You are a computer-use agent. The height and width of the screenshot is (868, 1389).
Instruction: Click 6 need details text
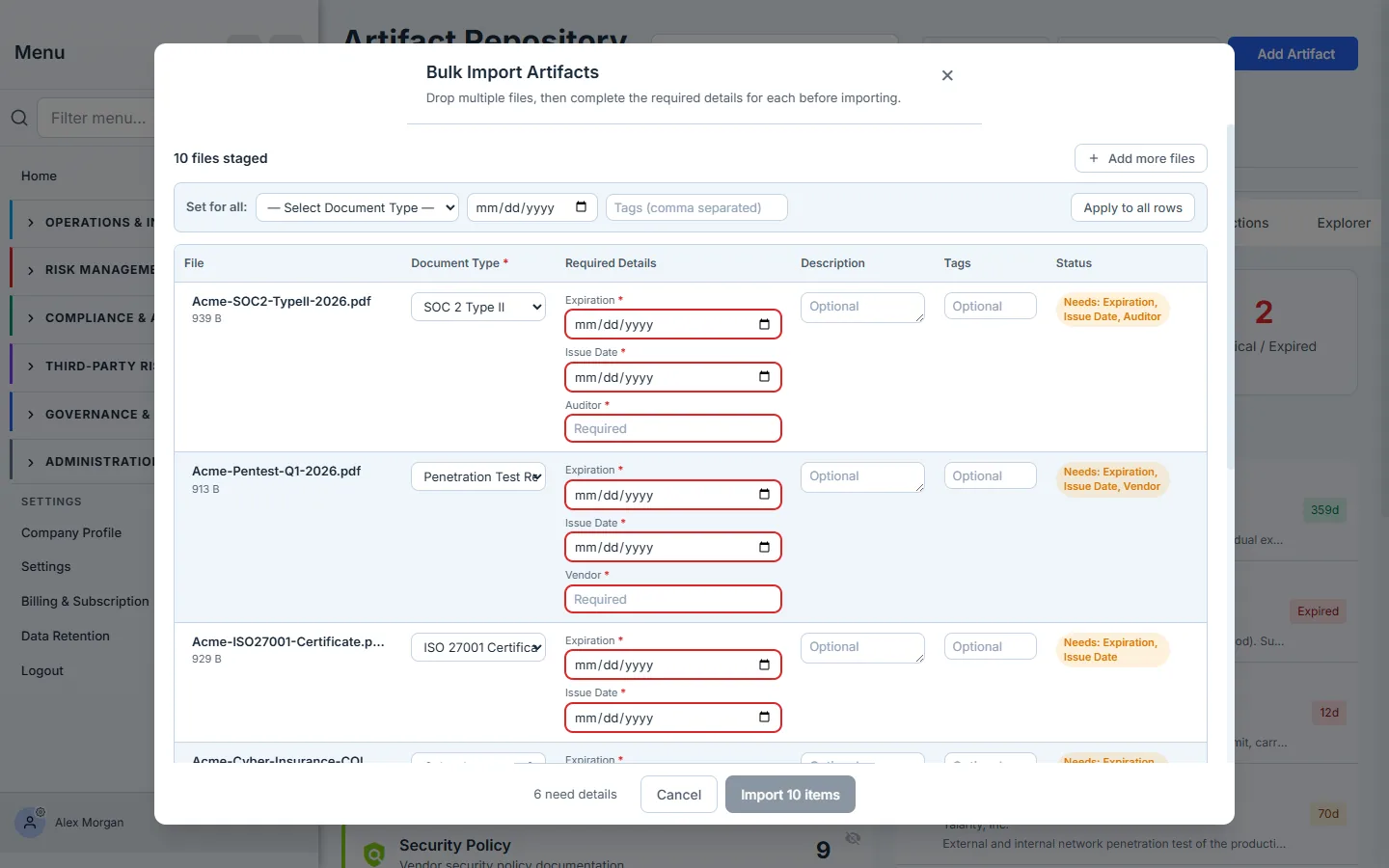tap(575, 795)
